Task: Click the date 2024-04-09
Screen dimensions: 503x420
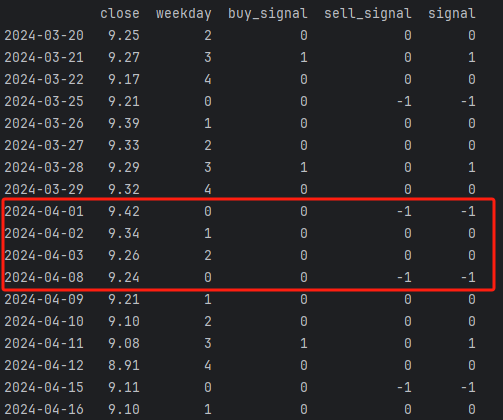Action: [44, 299]
